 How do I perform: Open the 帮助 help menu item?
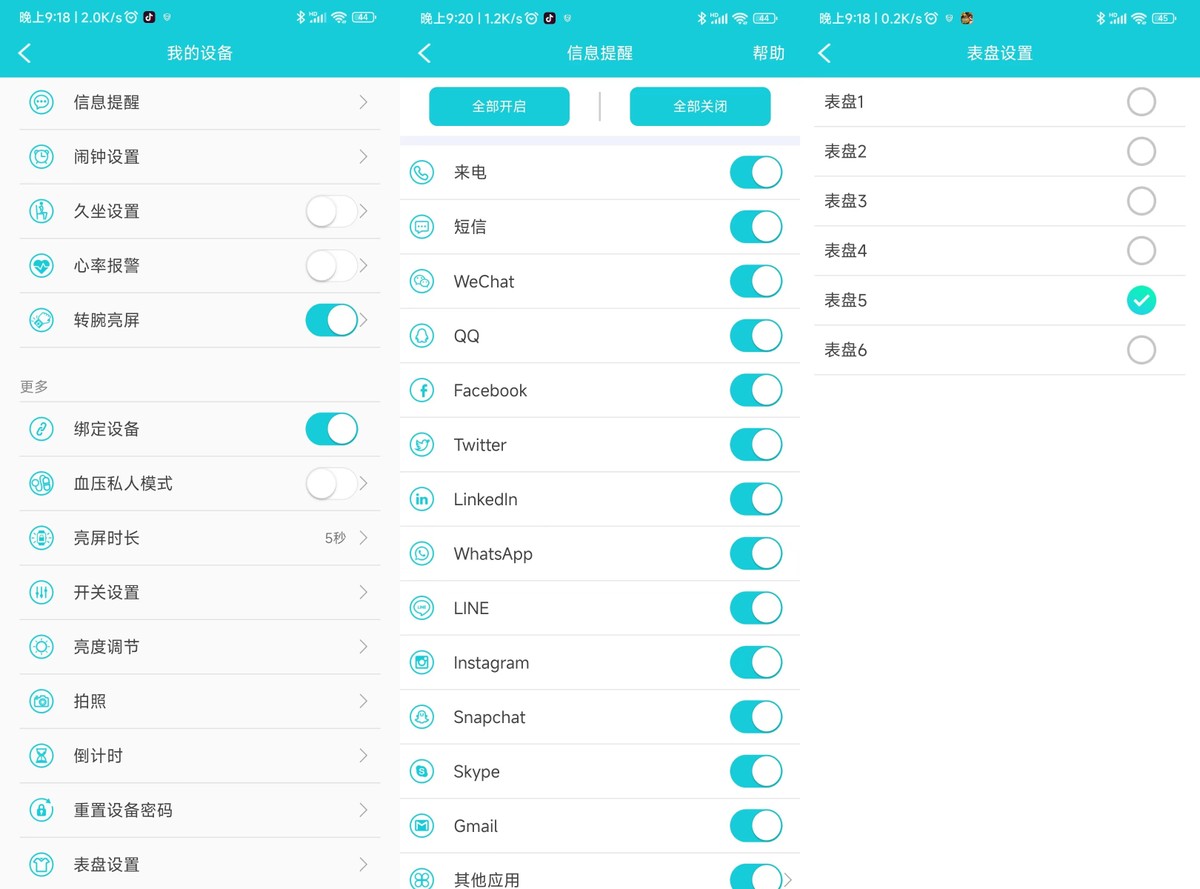point(768,53)
